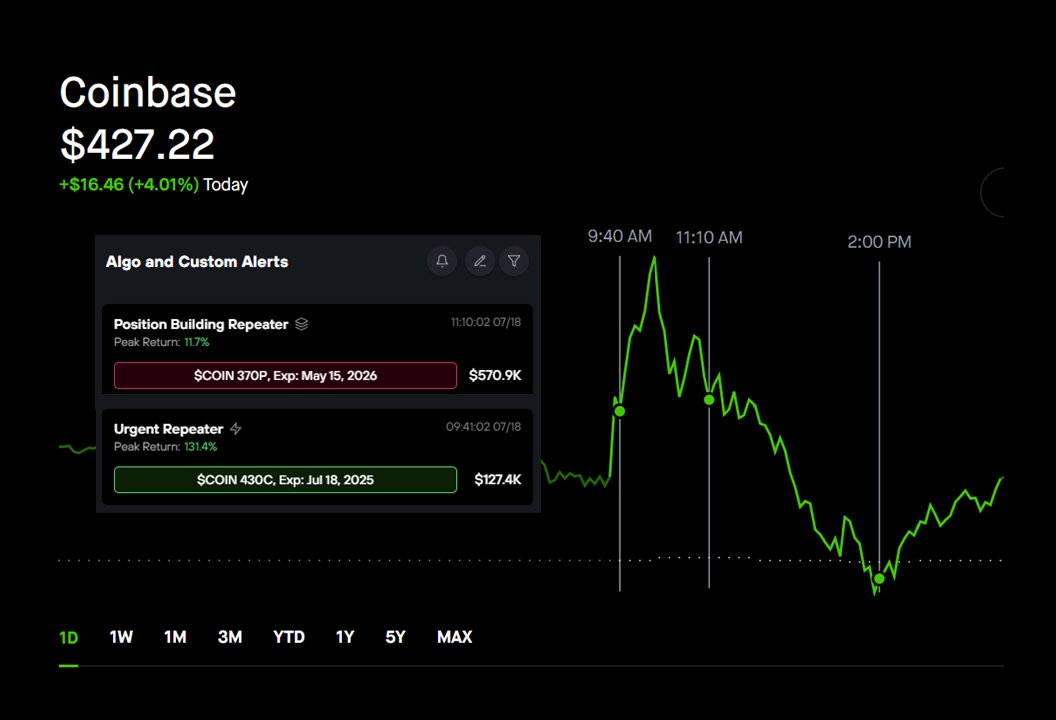Select the 1Y time range

coord(345,637)
